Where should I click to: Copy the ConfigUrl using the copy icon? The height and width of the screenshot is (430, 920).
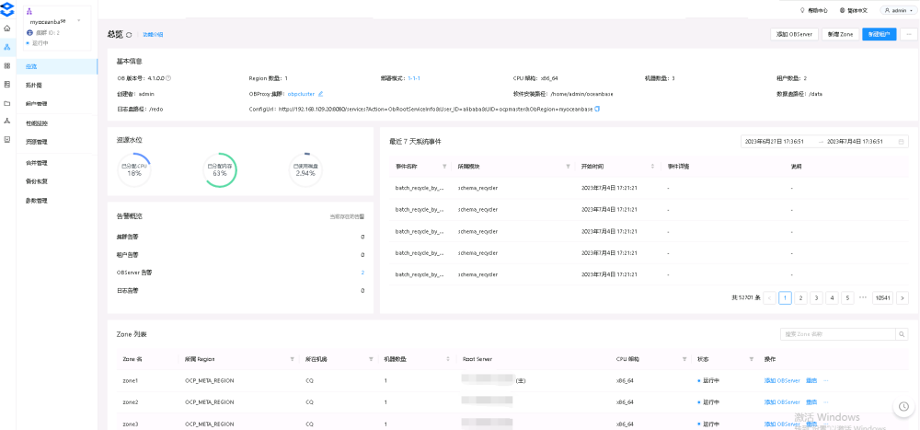(597, 109)
